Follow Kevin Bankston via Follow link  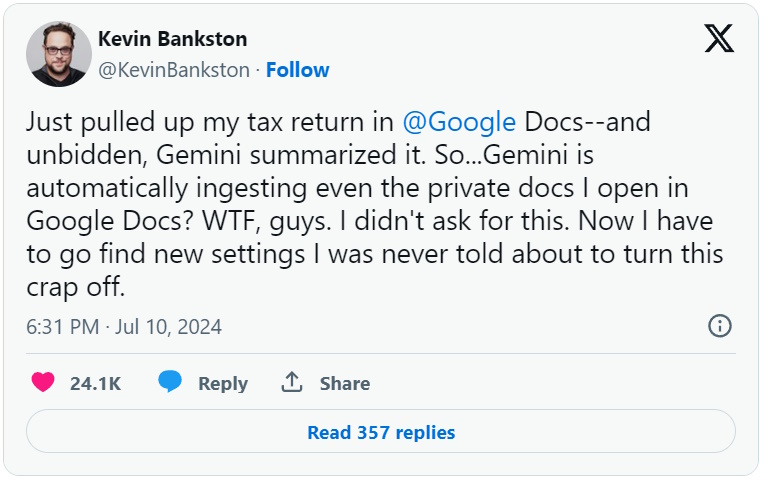click(x=298, y=70)
